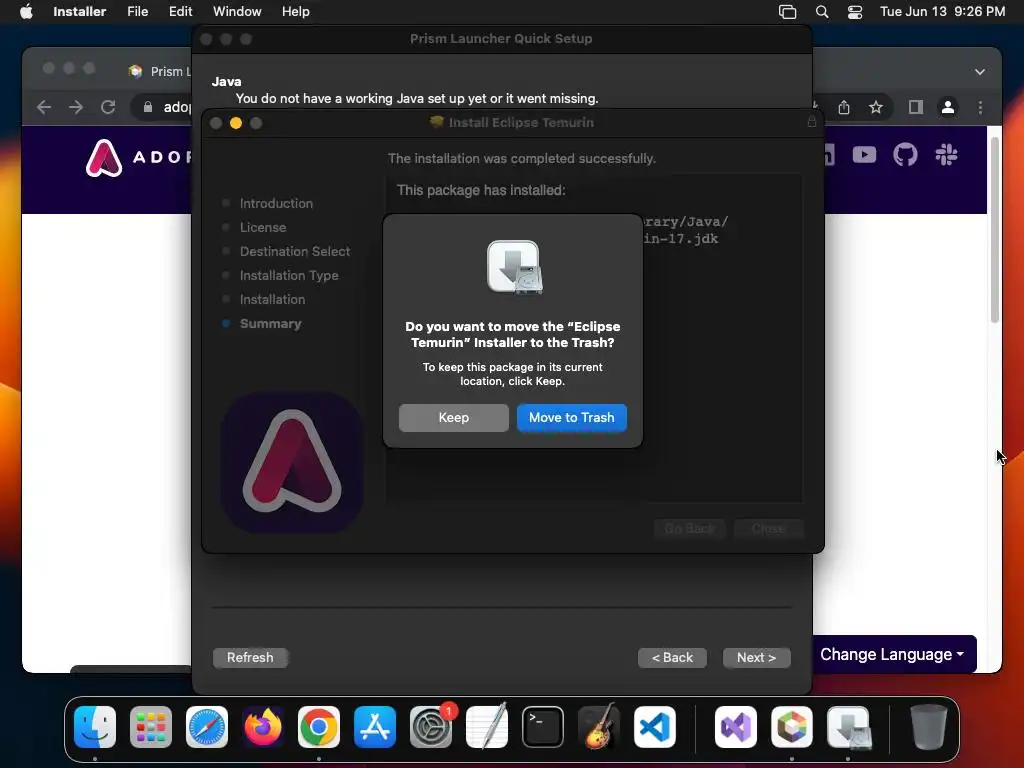The width and height of the screenshot is (1024, 768).
Task: Switch to Google Chrome in Dock
Action: coord(319,727)
